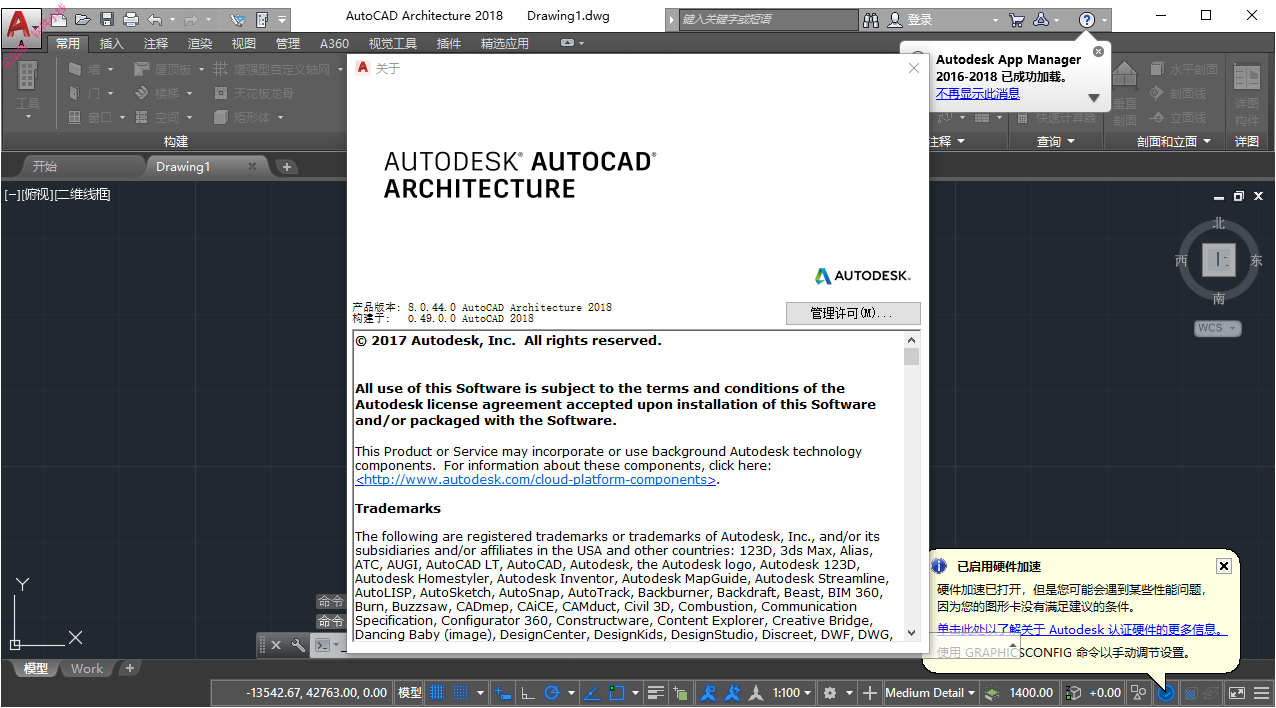This screenshot has width=1276, height=708.
Task: Expand the App Manager notification arrow
Action: click(x=1094, y=98)
